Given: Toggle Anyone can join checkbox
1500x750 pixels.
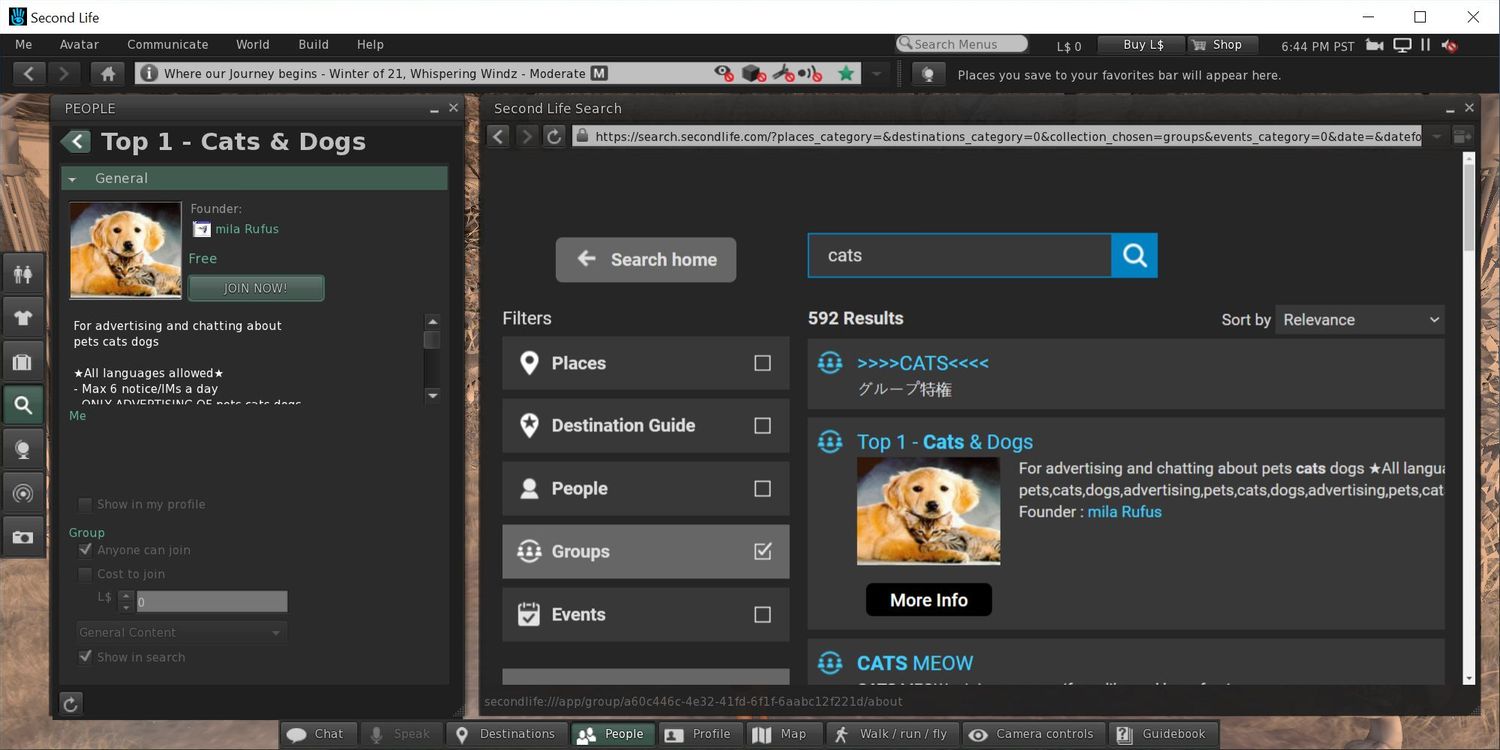Looking at the screenshot, I should [x=85, y=550].
